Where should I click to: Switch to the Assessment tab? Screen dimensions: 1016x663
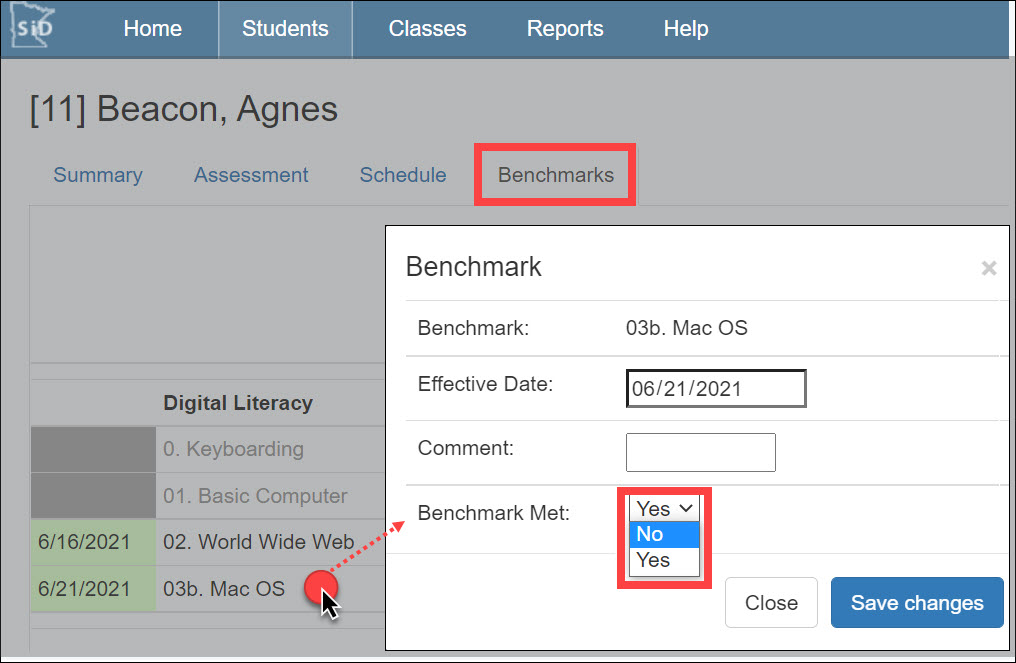click(x=251, y=174)
